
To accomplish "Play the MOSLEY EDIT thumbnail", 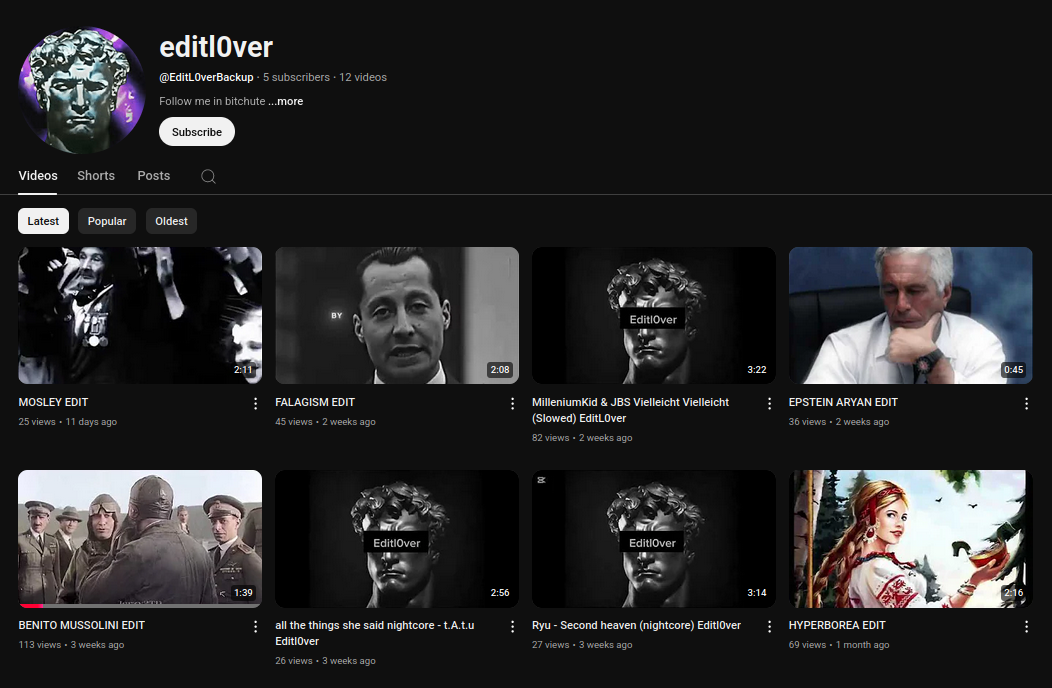I will 140,315.
